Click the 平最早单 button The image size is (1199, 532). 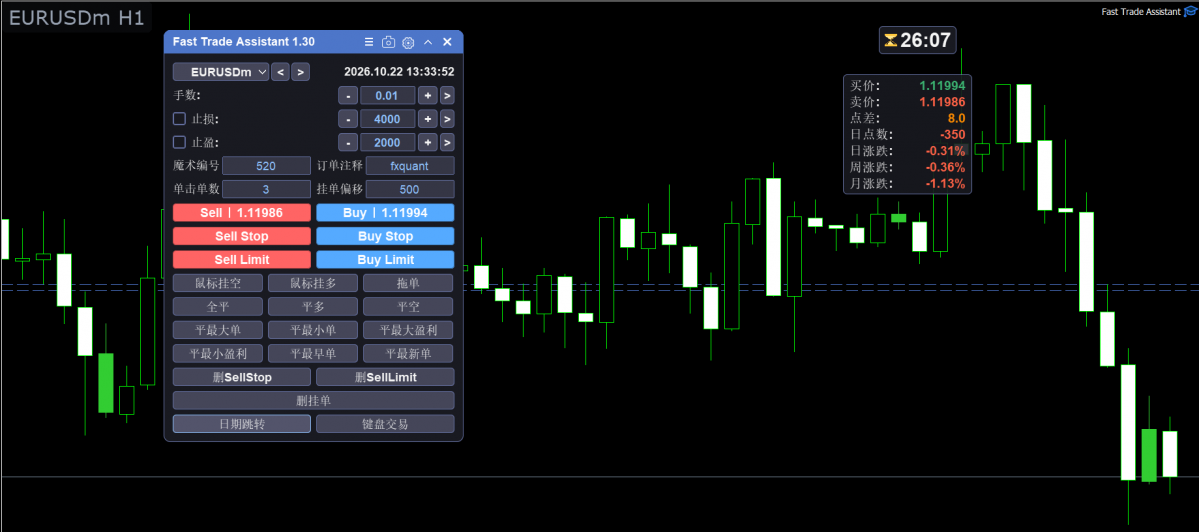pyautogui.click(x=313, y=353)
